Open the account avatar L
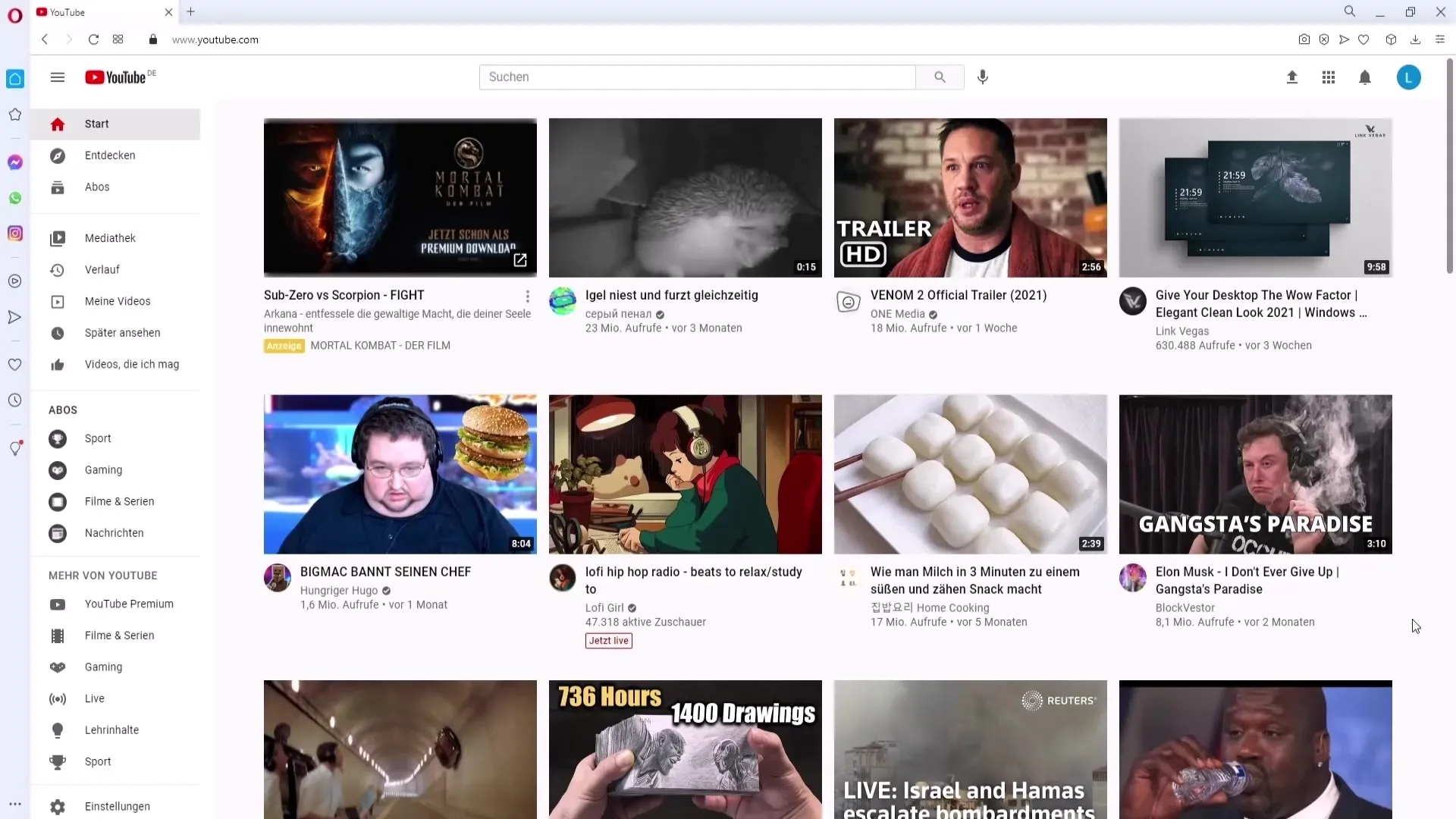 coord(1409,77)
